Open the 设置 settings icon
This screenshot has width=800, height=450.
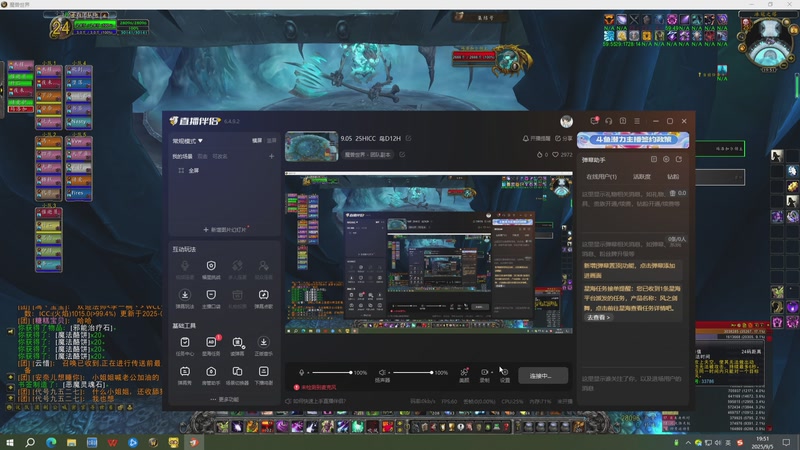[x=505, y=375]
